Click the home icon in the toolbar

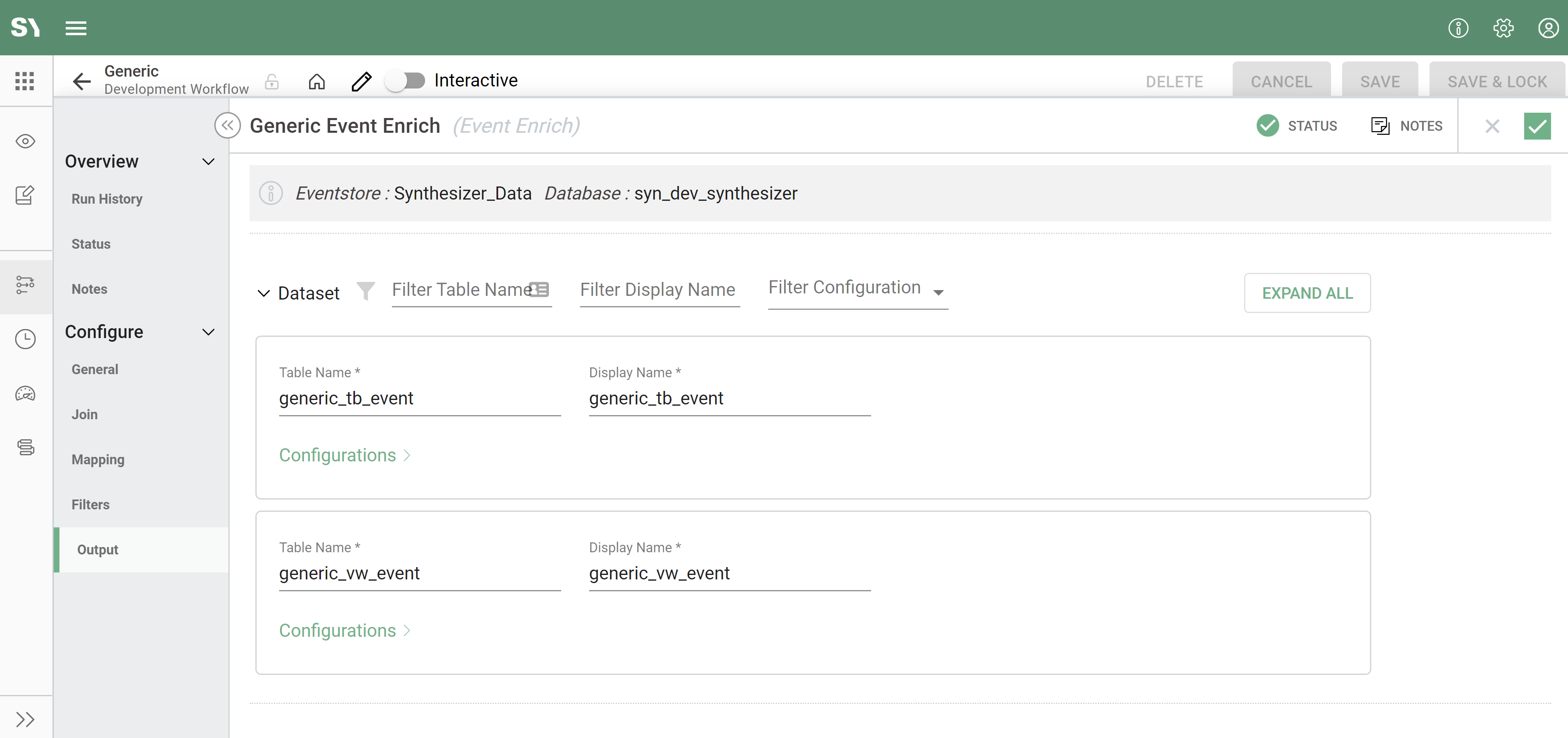[316, 81]
